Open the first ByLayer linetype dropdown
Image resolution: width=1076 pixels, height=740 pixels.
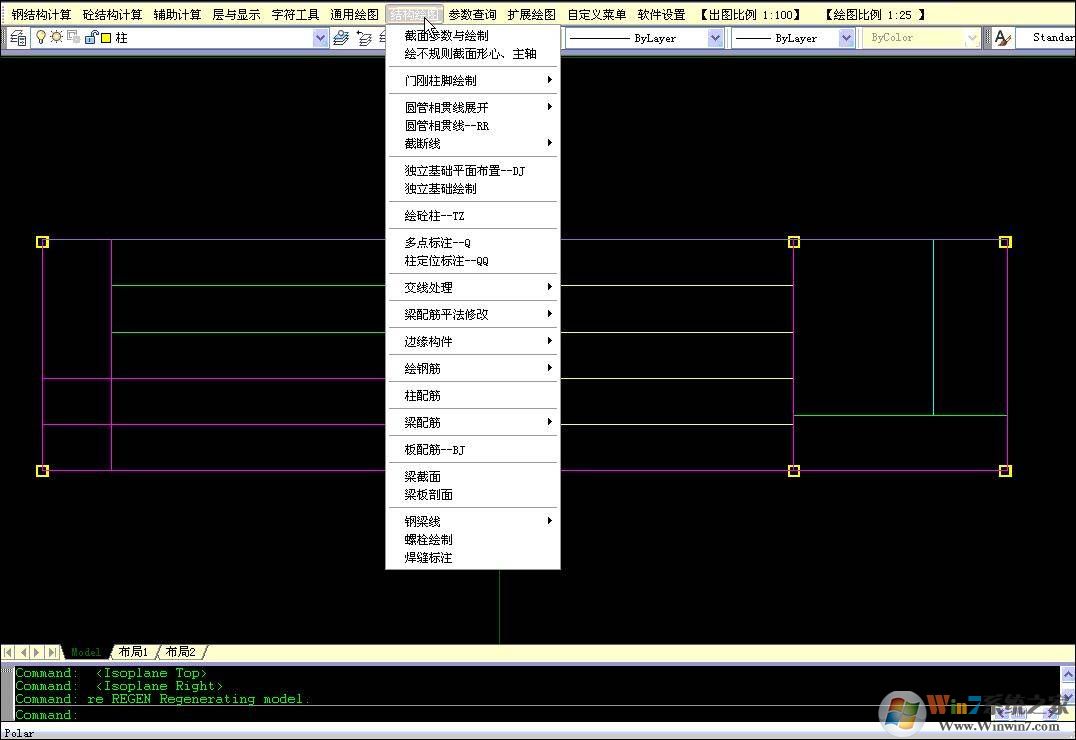click(715, 38)
